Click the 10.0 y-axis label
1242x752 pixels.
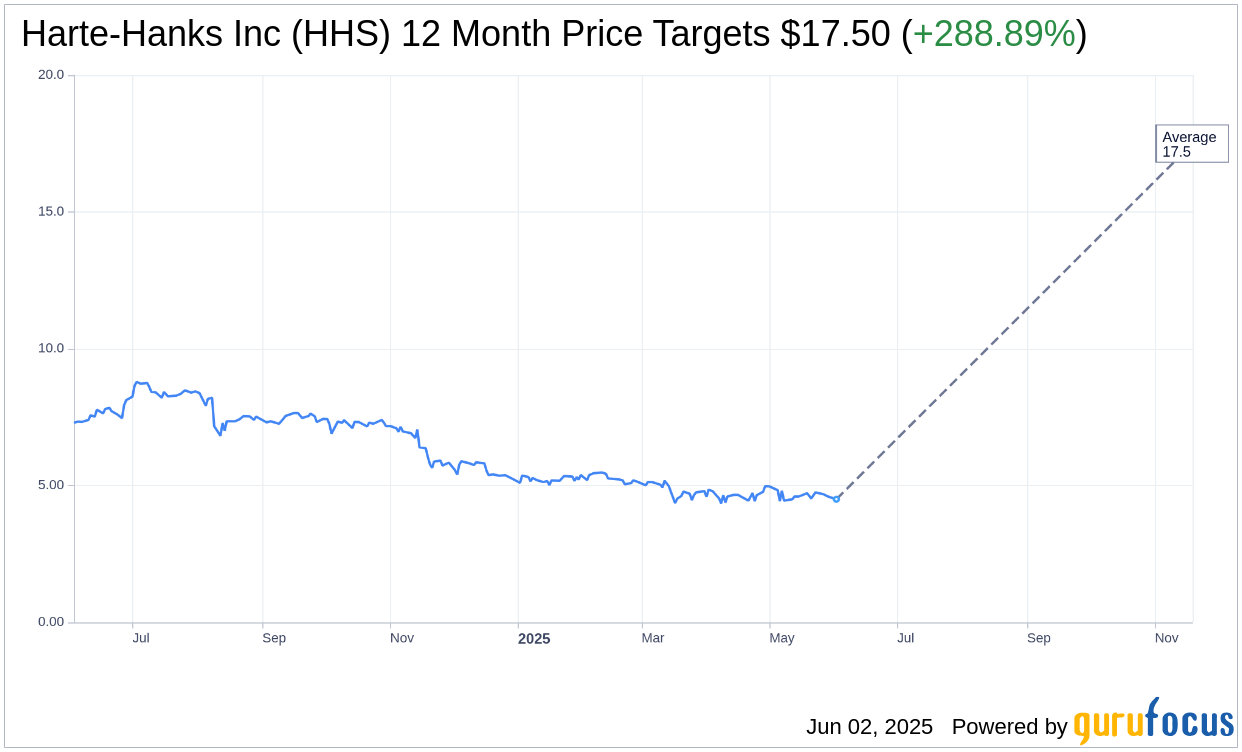click(51, 349)
